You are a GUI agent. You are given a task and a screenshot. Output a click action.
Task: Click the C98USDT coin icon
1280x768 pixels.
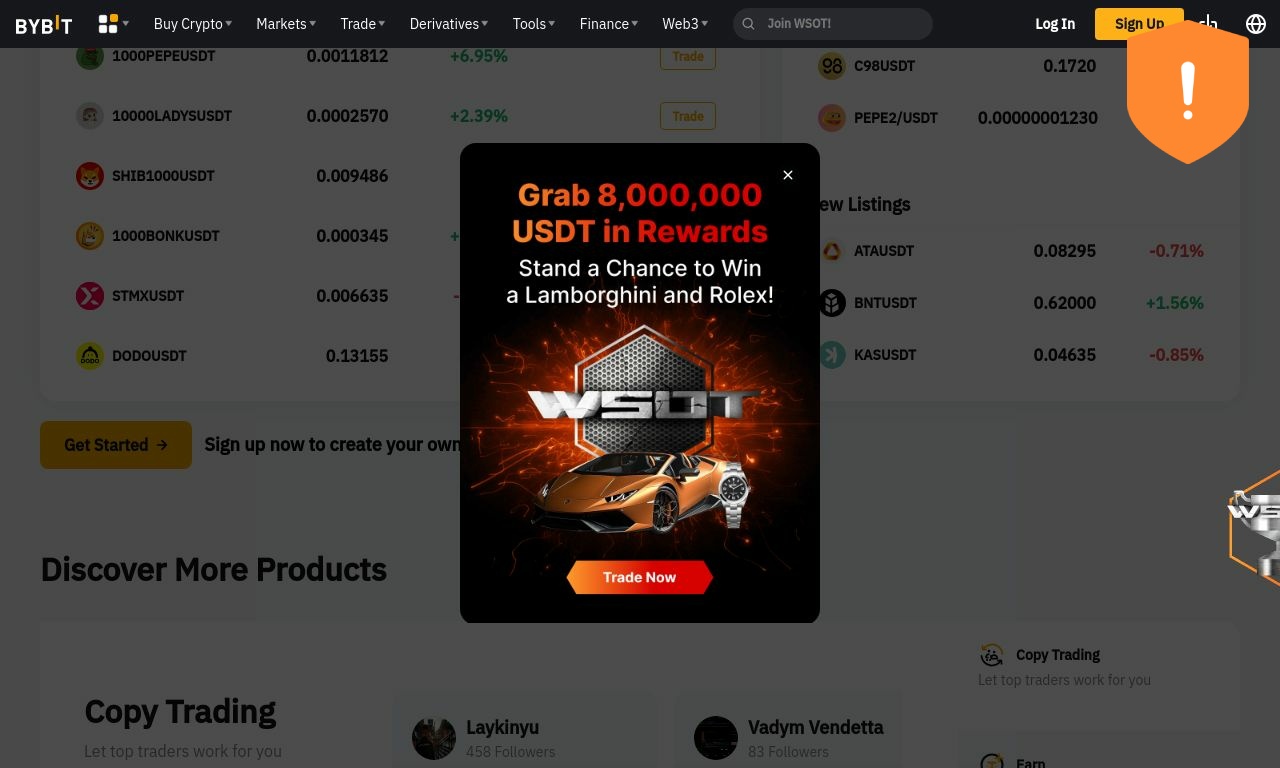tap(832, 66)
